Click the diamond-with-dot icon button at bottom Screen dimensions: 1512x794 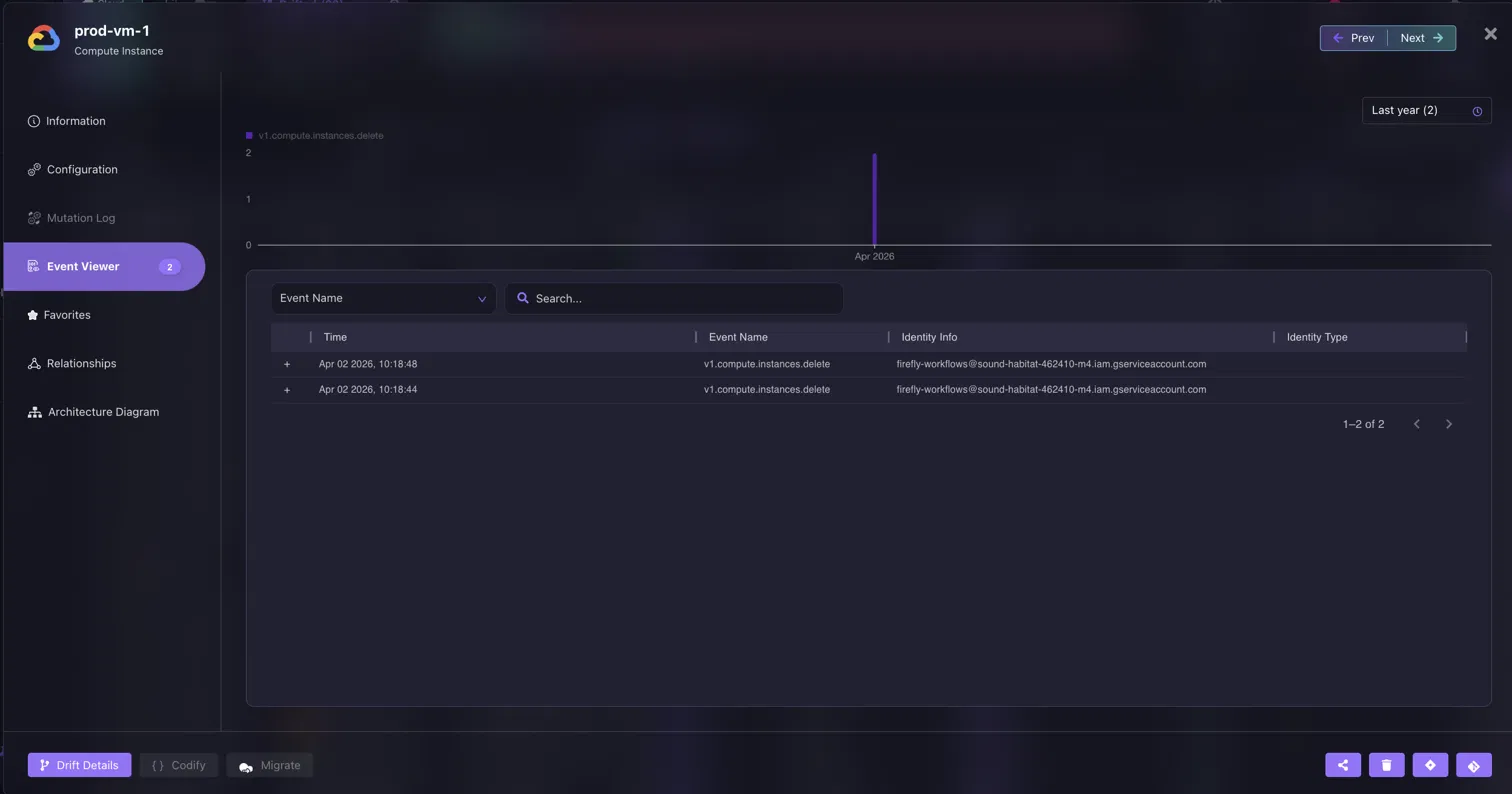[x=1430, y=765]
